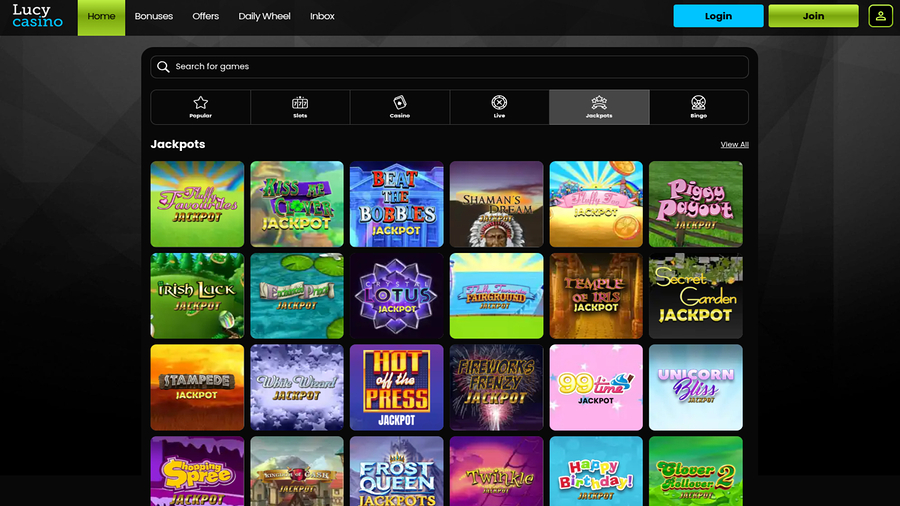Go to the Home menu item
Image resolution: width=900 pixels, height=506 pixels.
pos(101,17)
